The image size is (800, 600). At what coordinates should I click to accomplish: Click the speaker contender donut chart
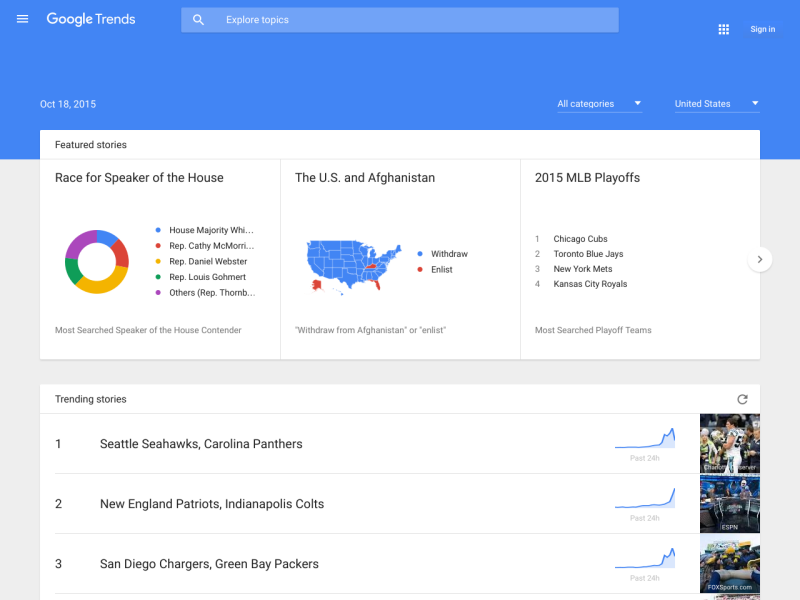(x=97, y=261)
